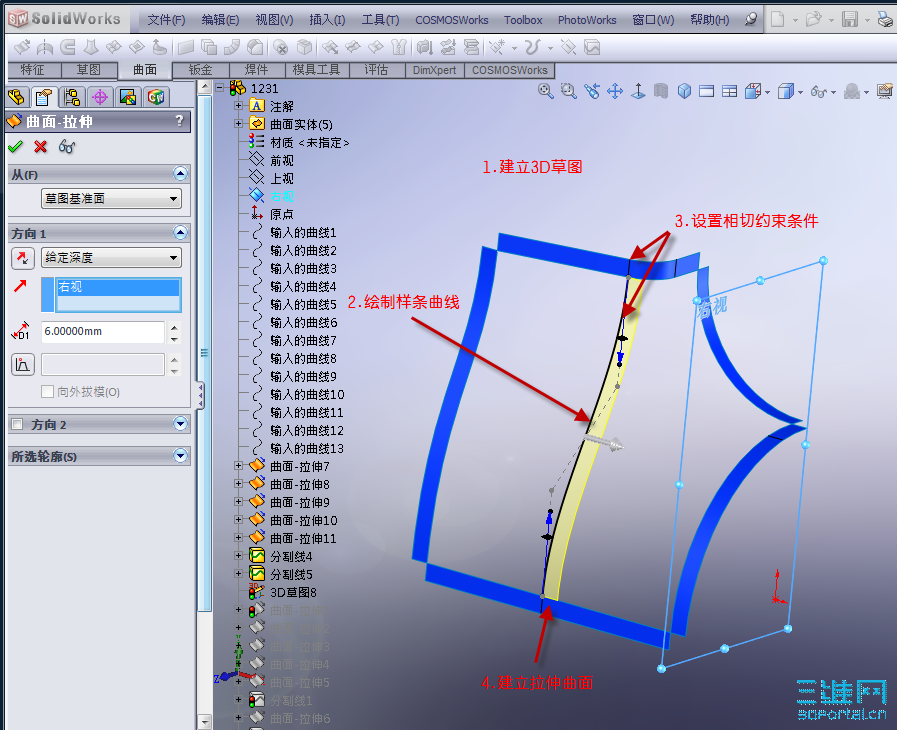
Task: Click the Save disk icon
Action: 850,19
